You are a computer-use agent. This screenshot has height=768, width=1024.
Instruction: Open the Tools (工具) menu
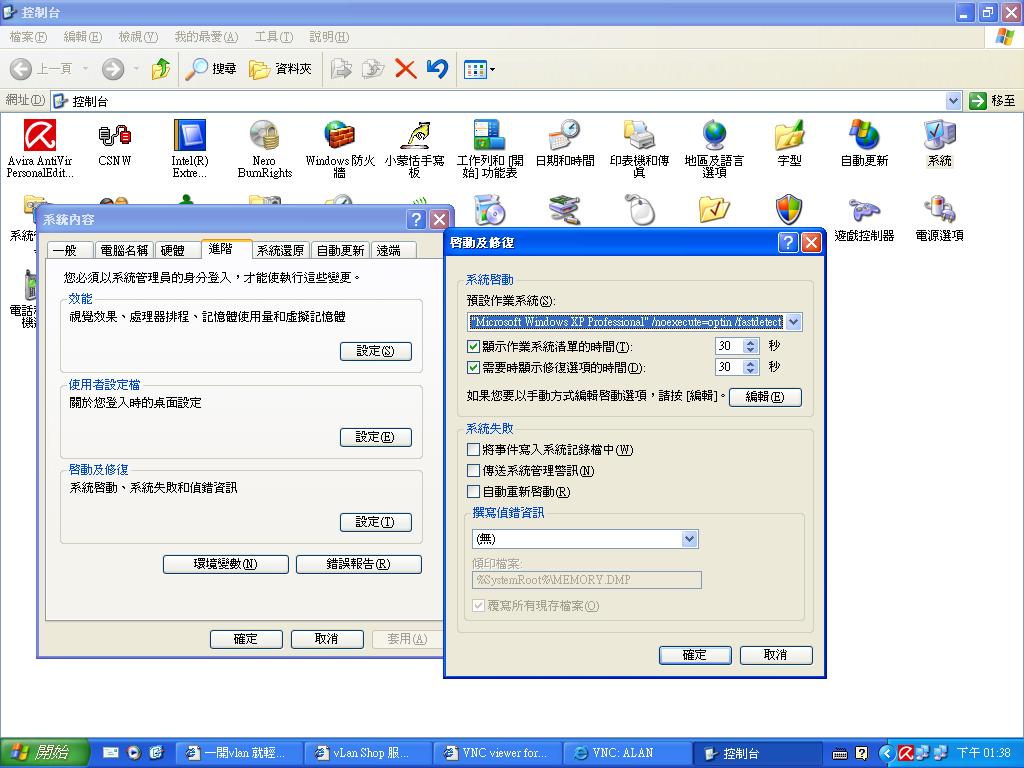click(273, 36)
